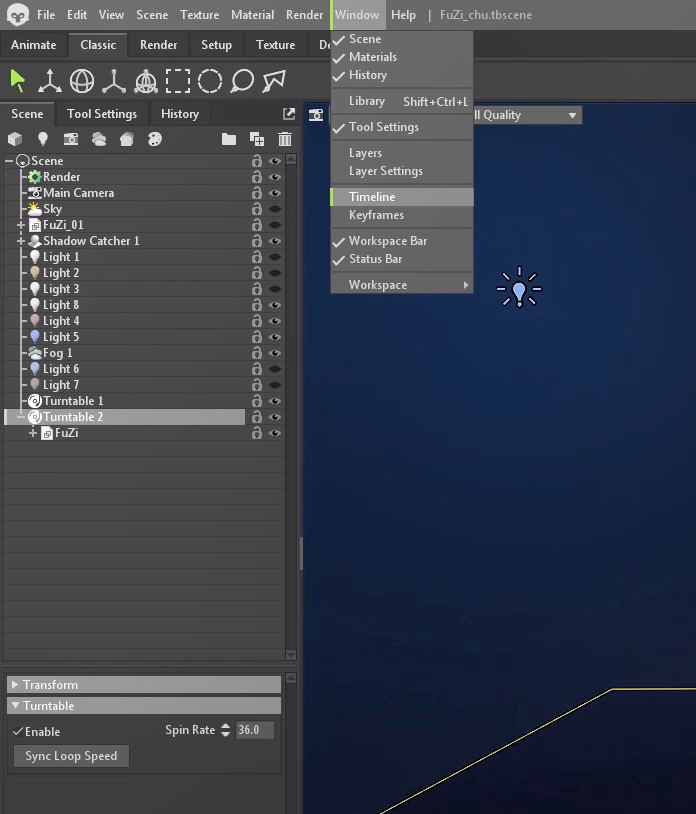Uncheck the turntable Enable checkbox

pyautogui.click(x=19, y=732)
